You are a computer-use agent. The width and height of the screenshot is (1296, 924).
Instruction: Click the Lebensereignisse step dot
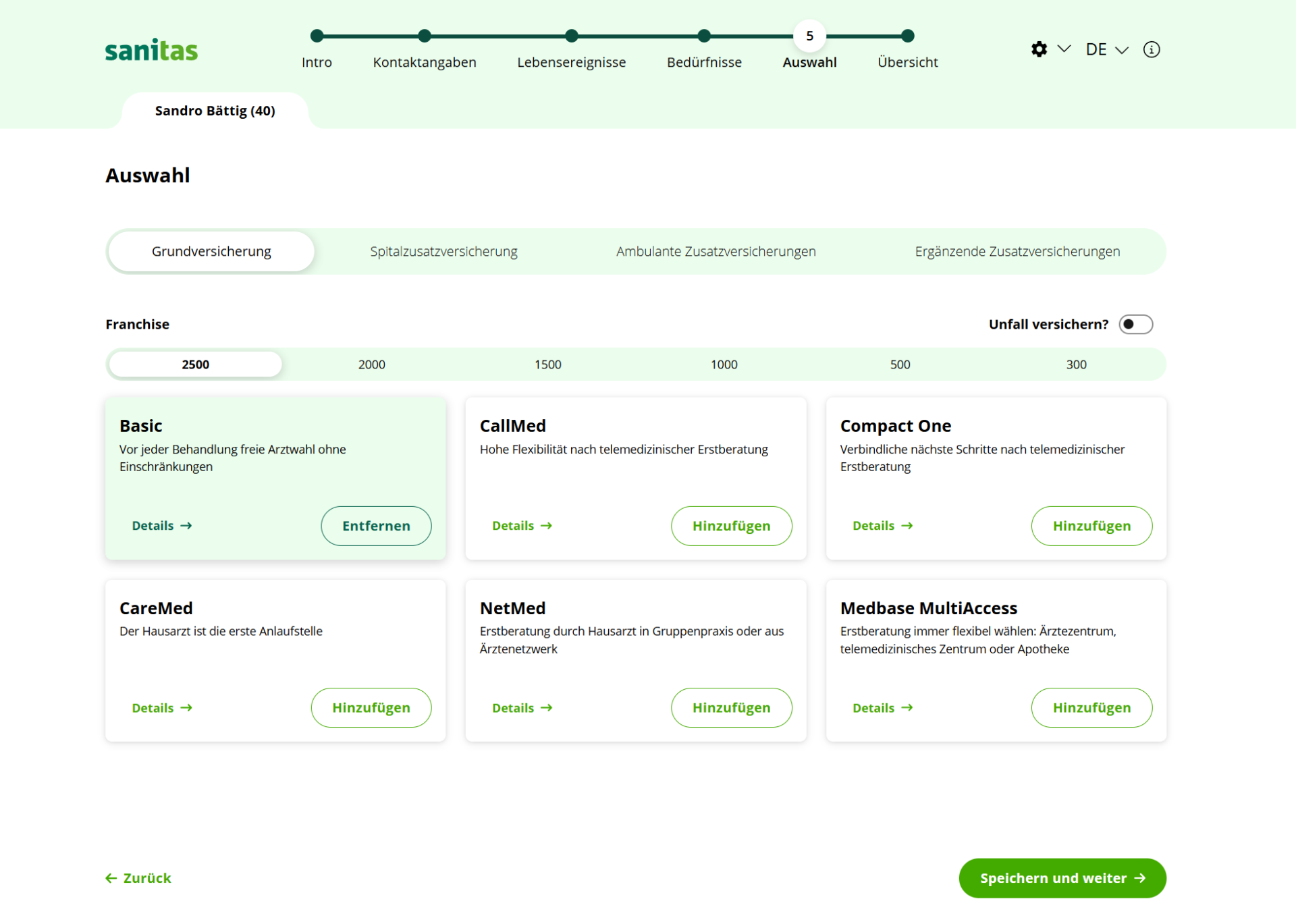point(572,36)
